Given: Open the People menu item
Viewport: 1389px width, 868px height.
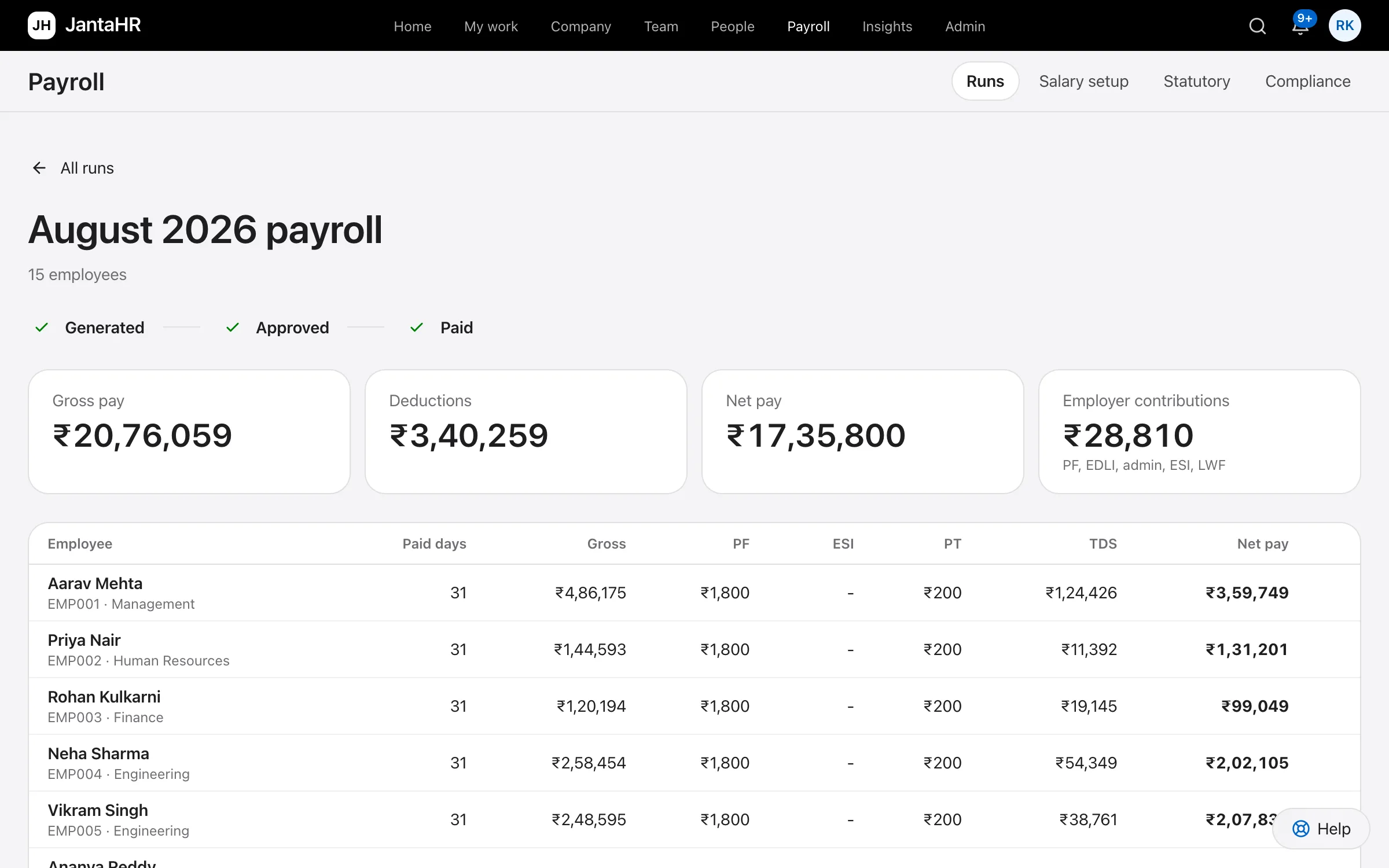Looking at the screenshot, I should pyautogui.click(x=733, y=26).
